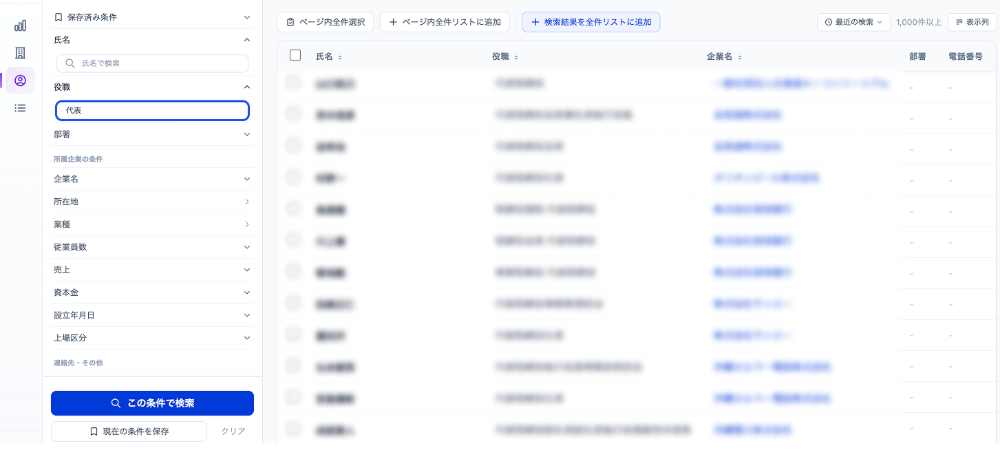1000x450 pixels.
Task: Select the person contacts sidebar icon
Action: tap(20, 80)
